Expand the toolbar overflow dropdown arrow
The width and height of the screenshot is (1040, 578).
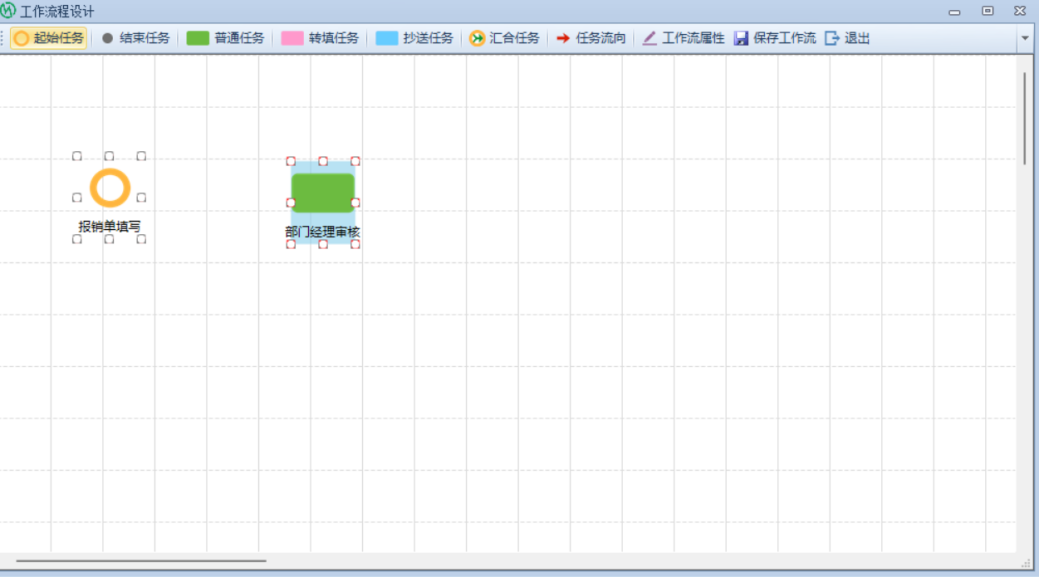click(x=1025, y=38)
